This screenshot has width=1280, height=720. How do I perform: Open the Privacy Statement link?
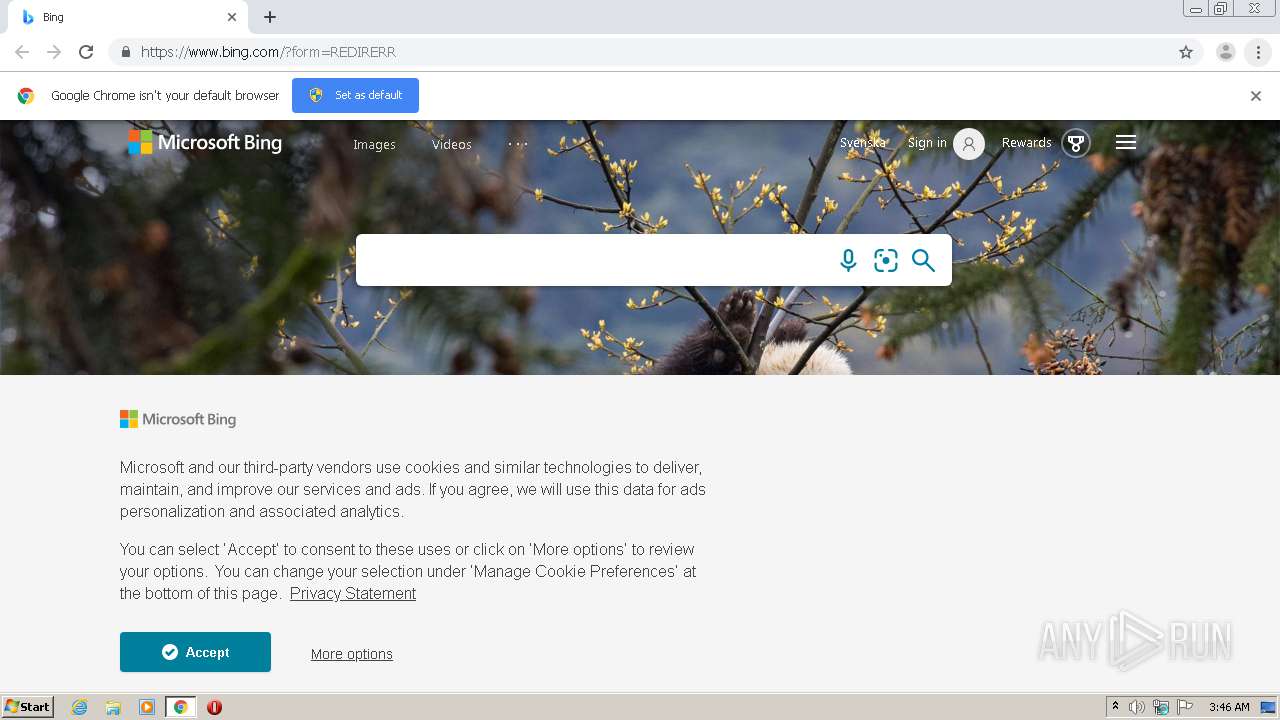[353, 593]
